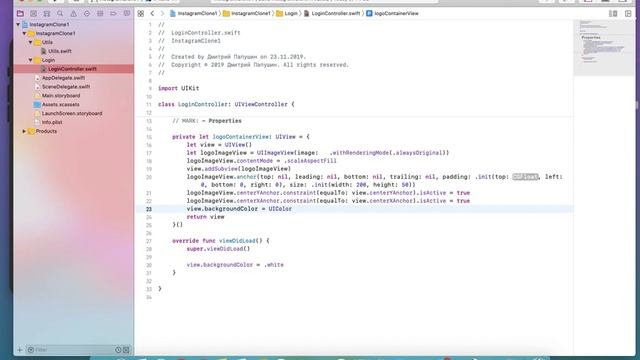
Task: Show only recent files clock filter
Action: [x=118, y=350]
